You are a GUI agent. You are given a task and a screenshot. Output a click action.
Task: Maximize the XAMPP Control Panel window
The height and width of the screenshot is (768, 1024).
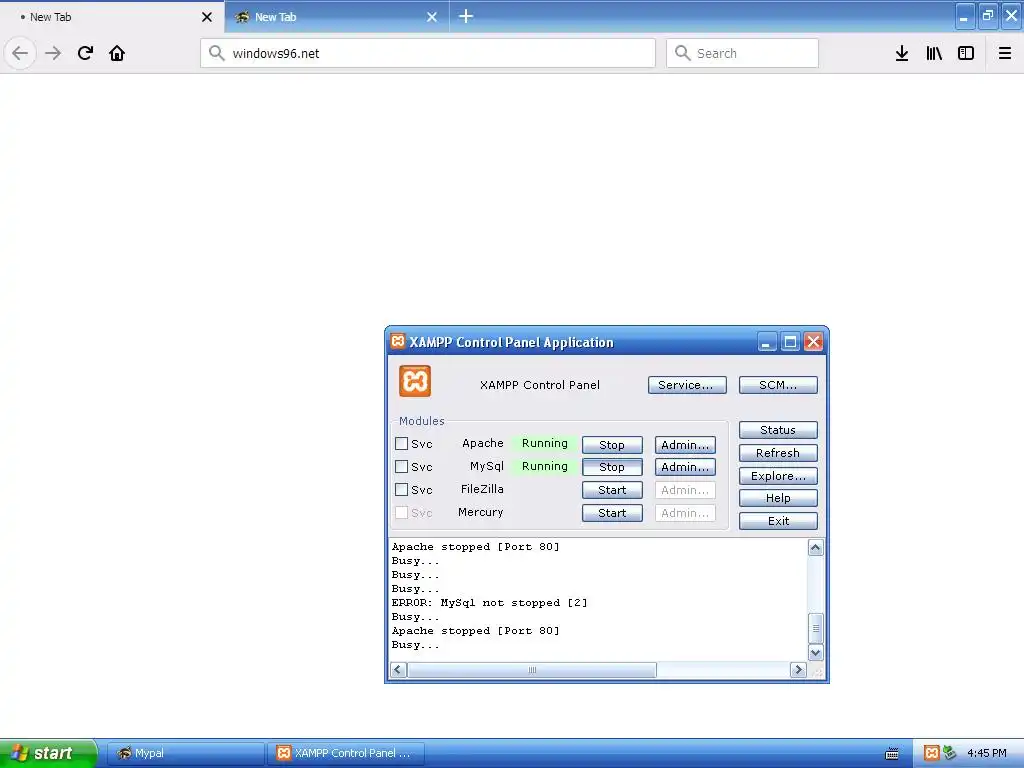coord(790,342)
